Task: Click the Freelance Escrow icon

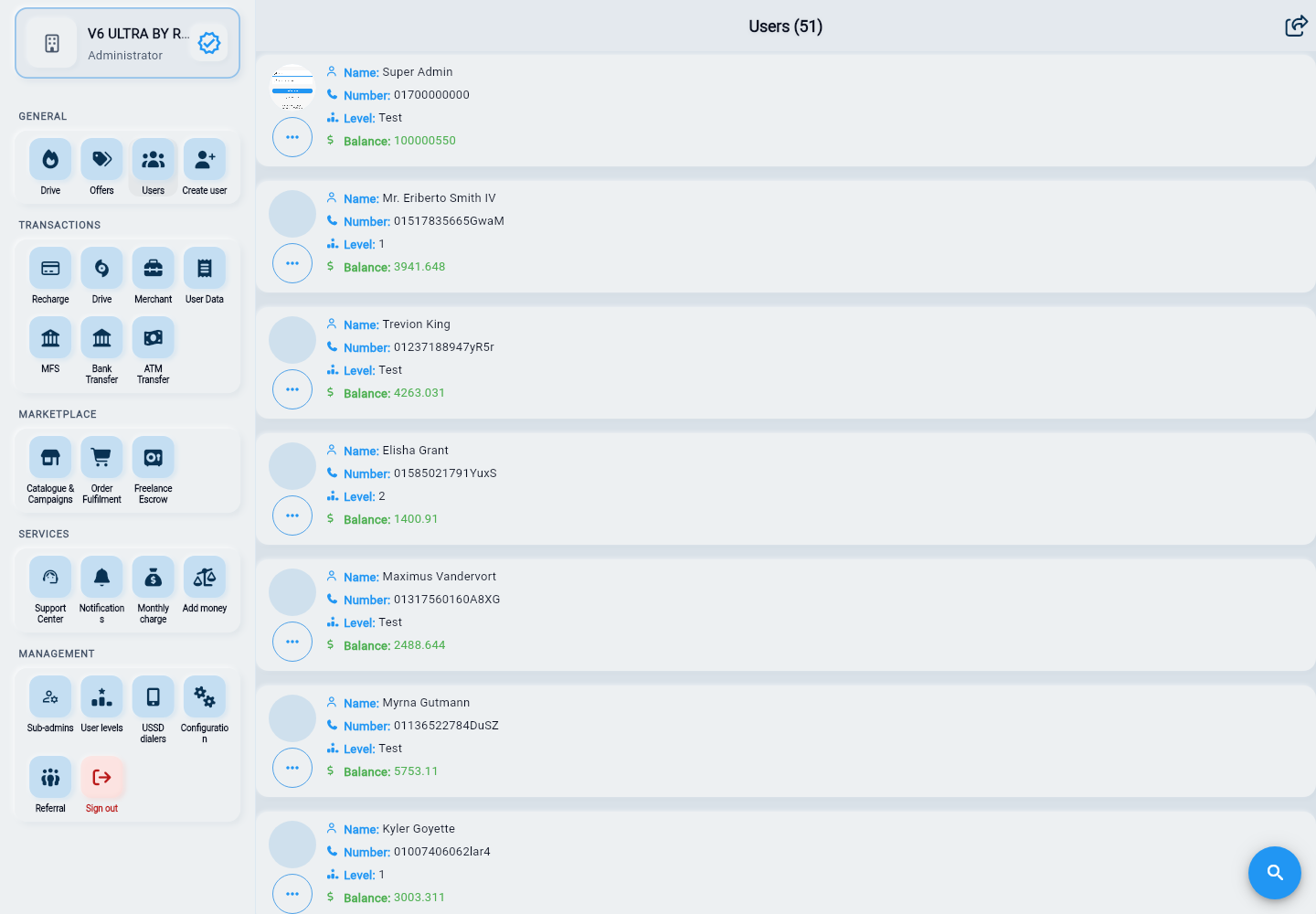Action: click(154, 458)
